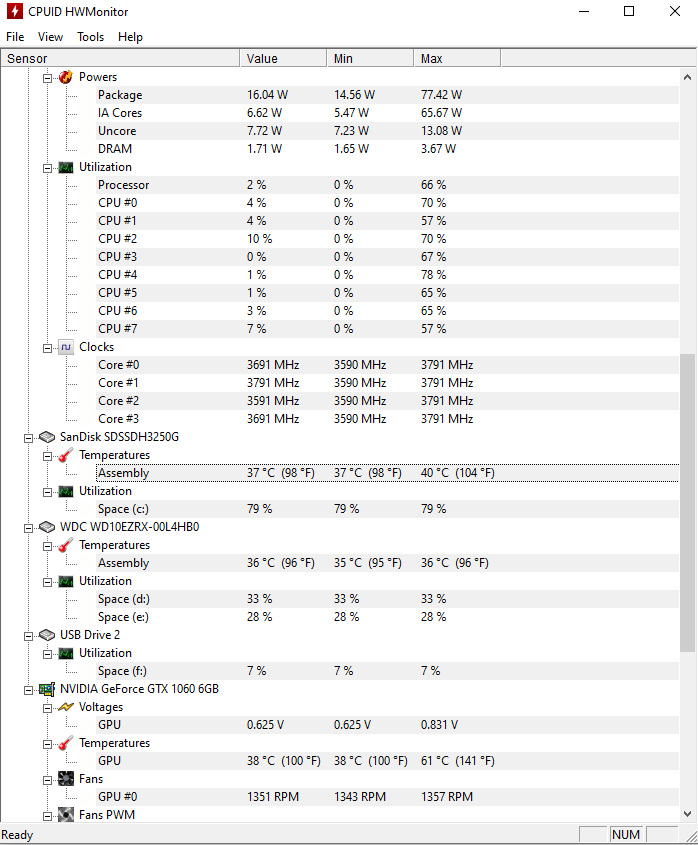Open the View menu
The width and height of the screenshot is (698, 845).
point(50,37)
